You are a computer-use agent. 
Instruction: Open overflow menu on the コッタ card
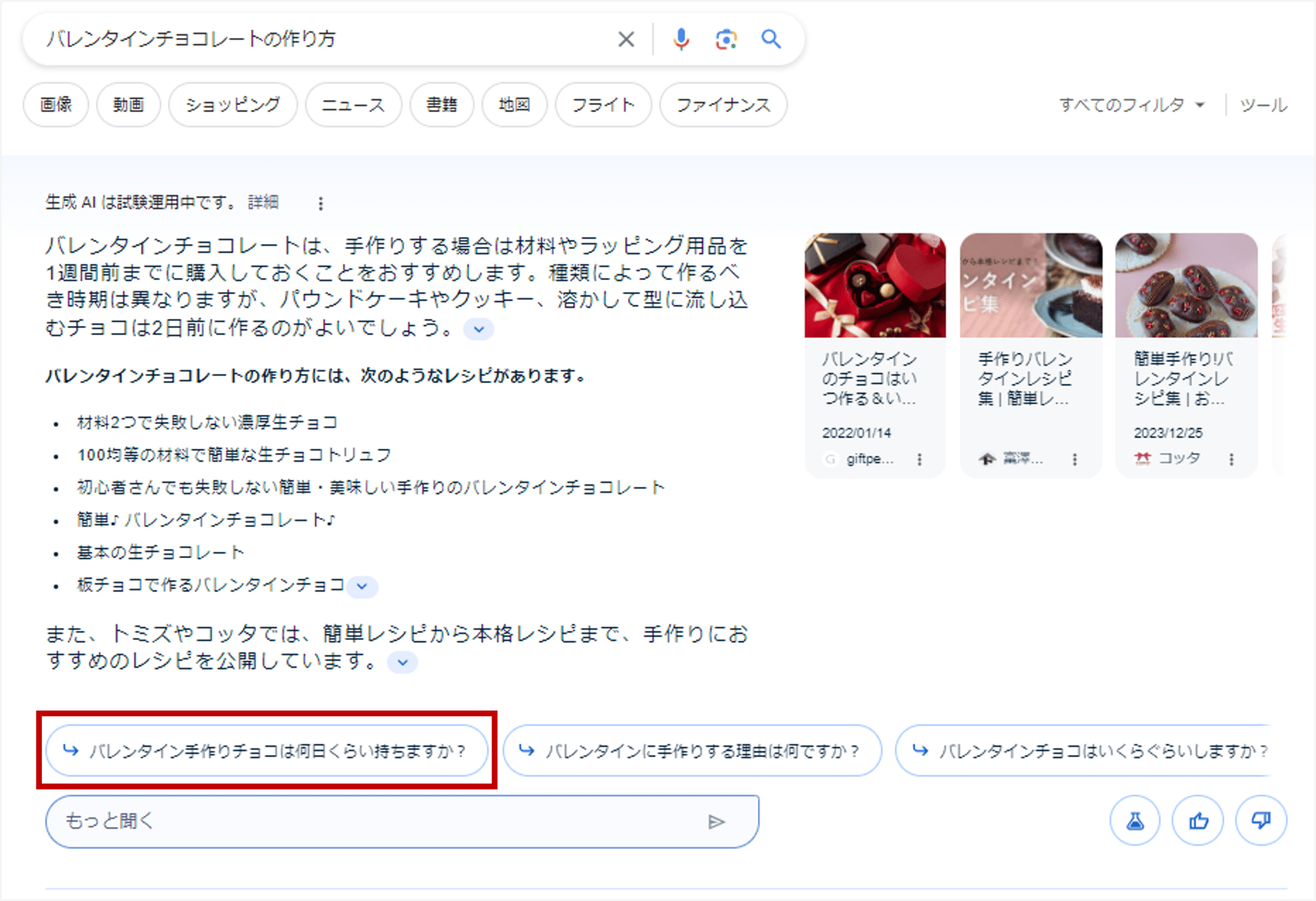pos(1233,458)
